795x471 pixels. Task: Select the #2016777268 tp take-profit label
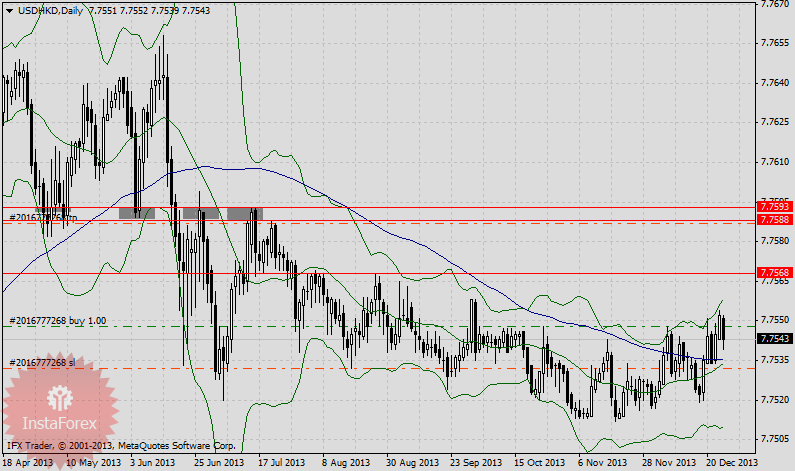(44, 218)
